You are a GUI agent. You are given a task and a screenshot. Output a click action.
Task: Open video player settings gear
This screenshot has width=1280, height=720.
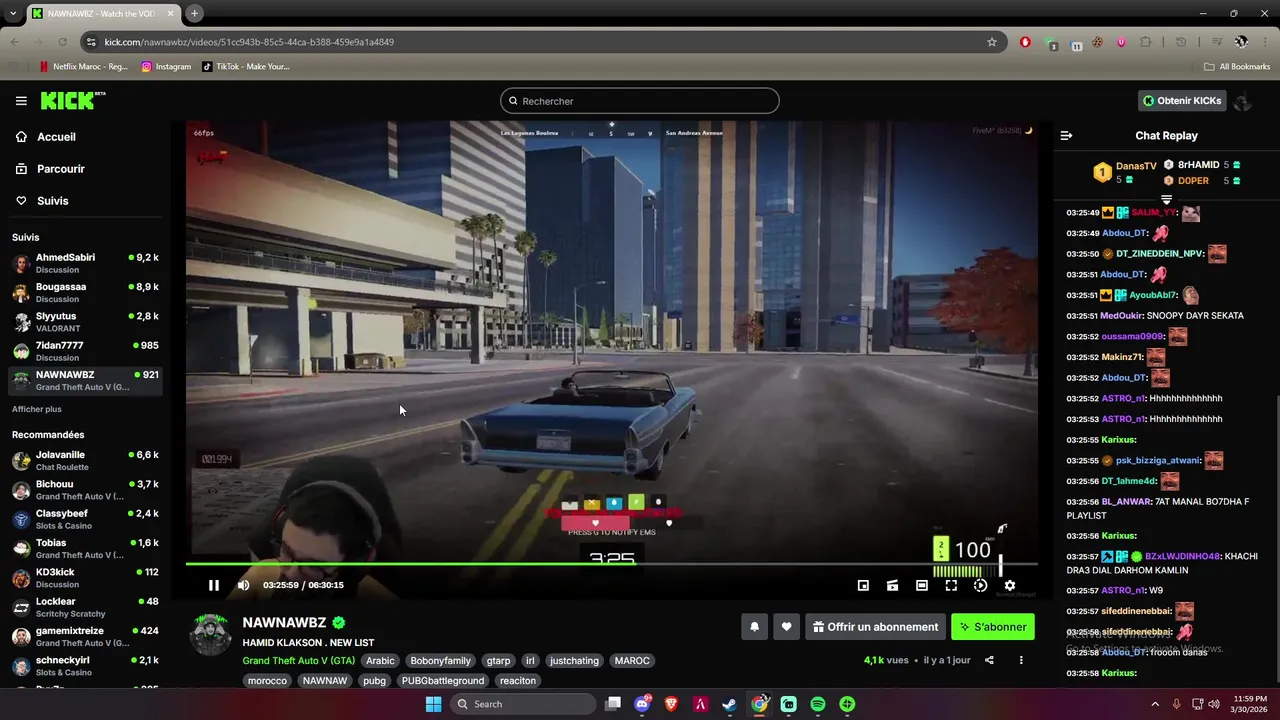click(x=1010, y=585)
